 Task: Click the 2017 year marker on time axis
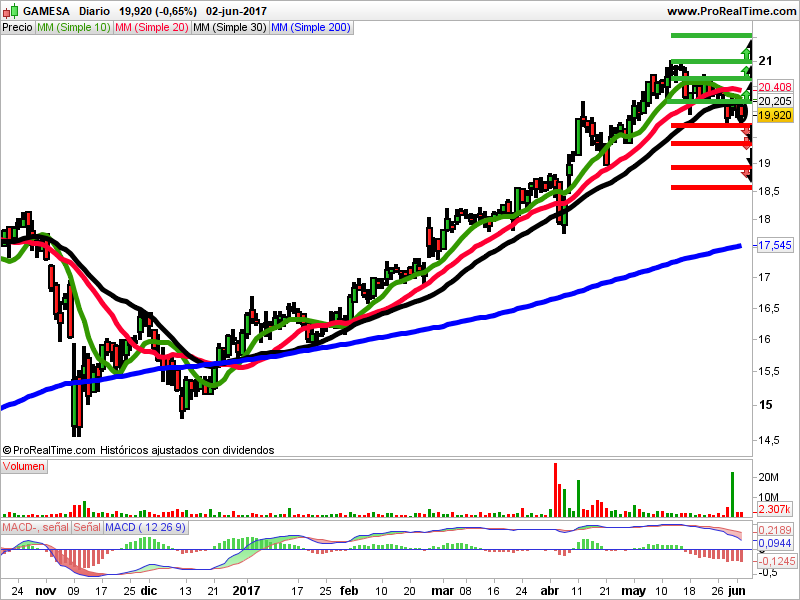247,591
